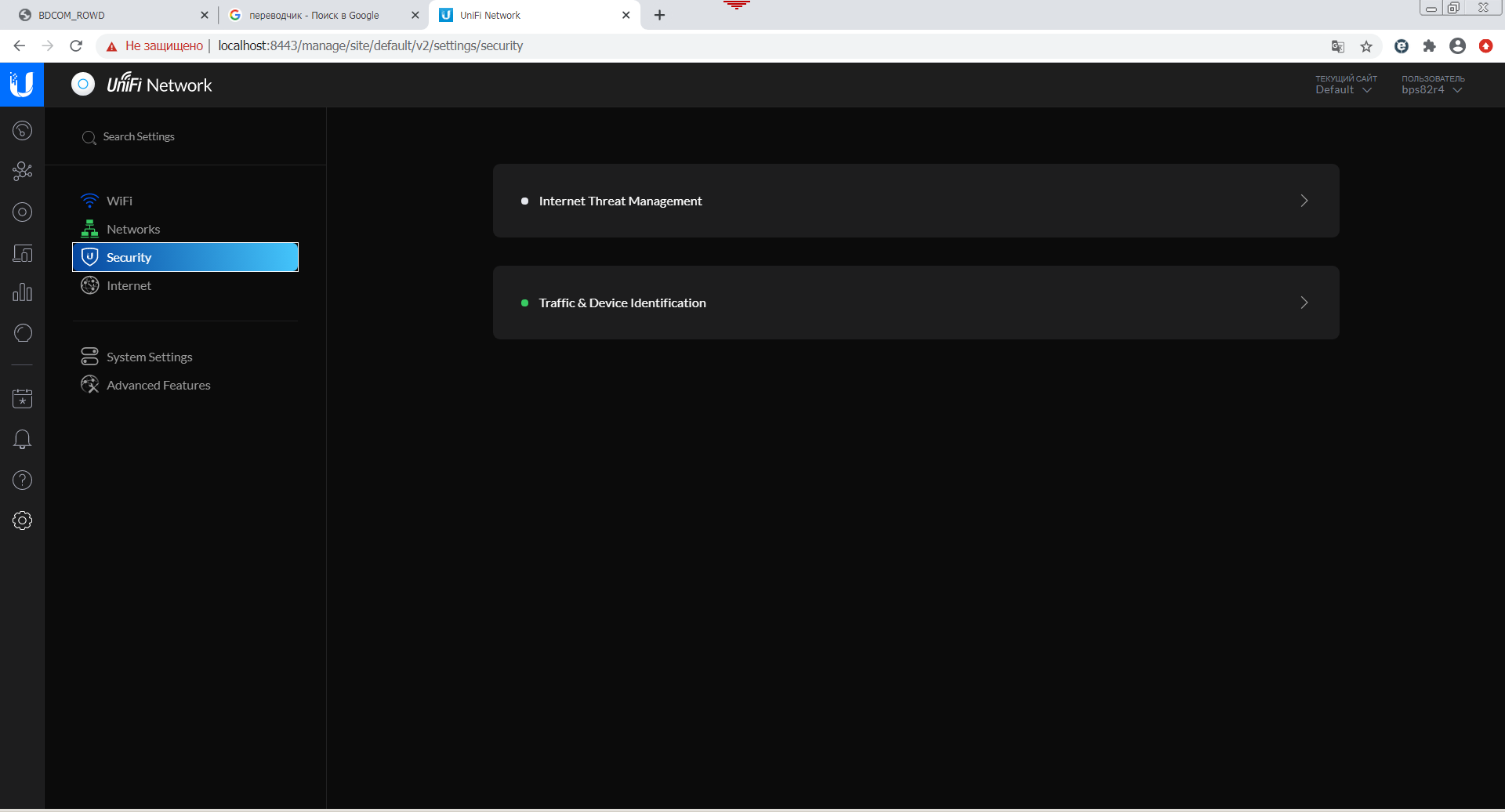The width and height of the screenshot is (1505, 812).
Task: Open the Chrome profile avatar icon
Action: (1458, 46)
